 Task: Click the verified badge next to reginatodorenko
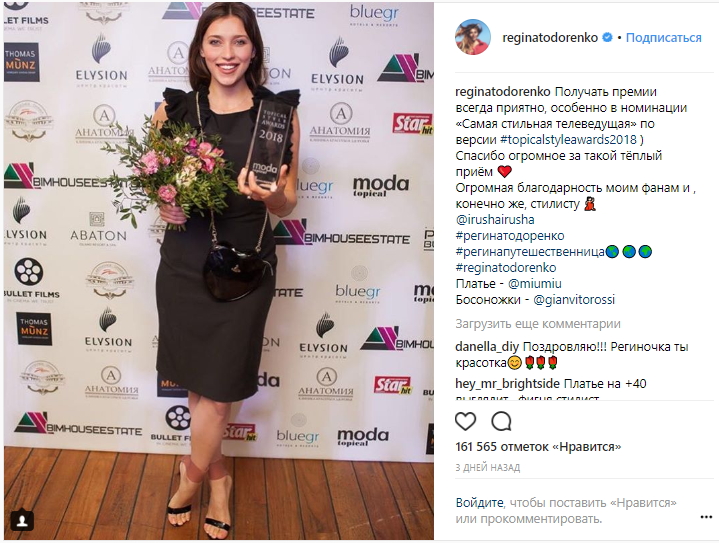pos(607,38)
